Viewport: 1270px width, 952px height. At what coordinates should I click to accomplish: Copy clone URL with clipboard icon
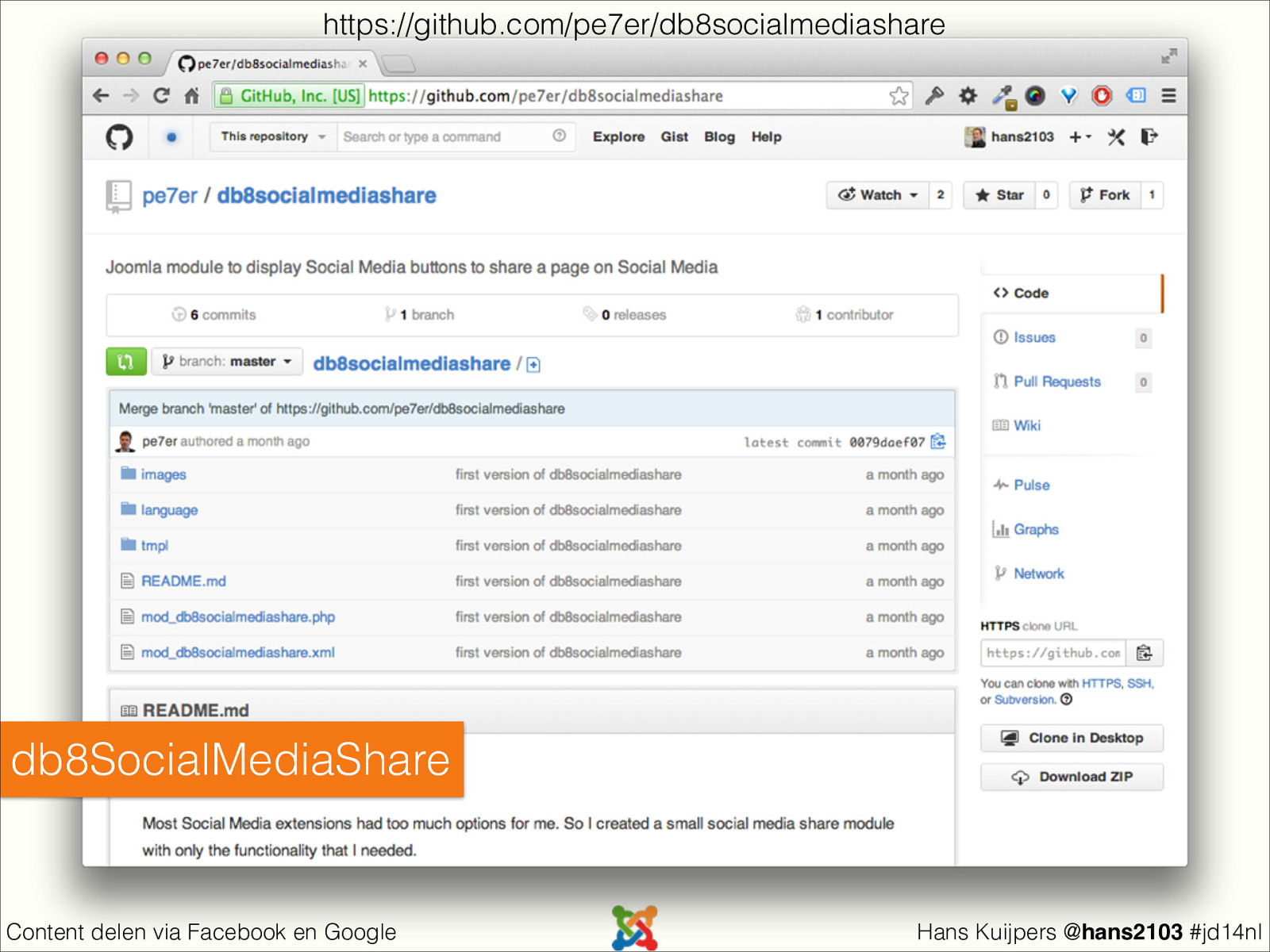pyautogui.click(x=1144, y=653)
